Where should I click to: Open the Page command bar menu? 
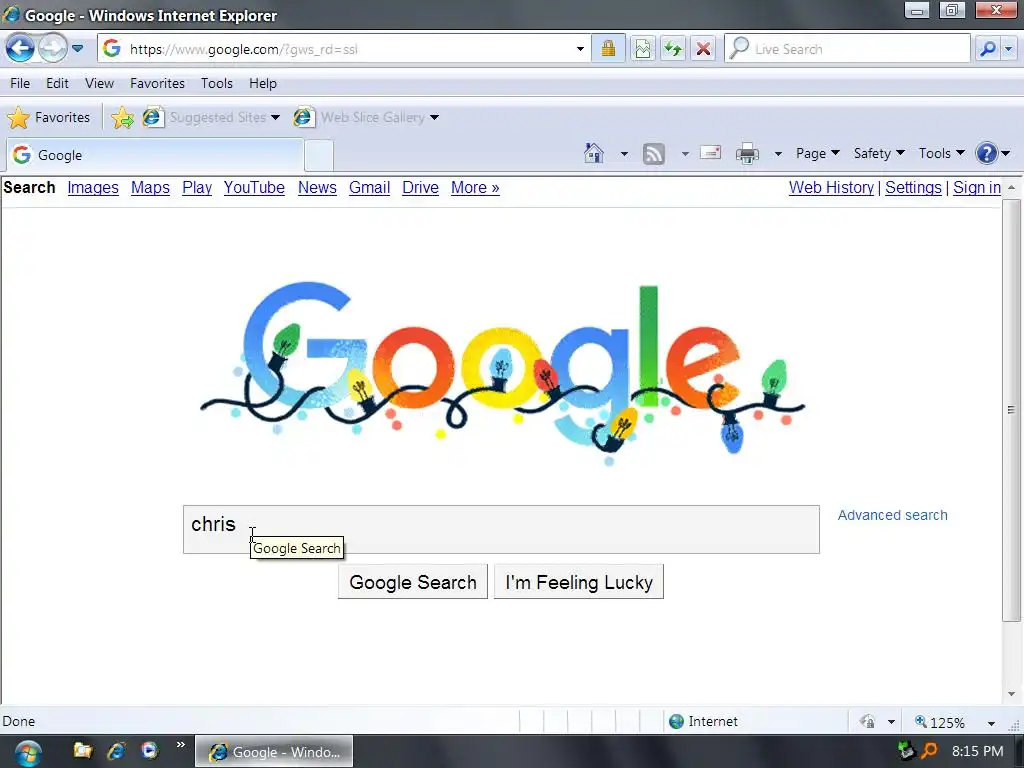818,153
